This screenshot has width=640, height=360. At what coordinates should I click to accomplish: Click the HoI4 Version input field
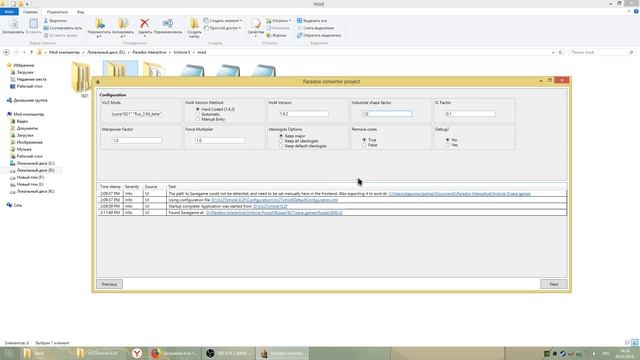303,114
